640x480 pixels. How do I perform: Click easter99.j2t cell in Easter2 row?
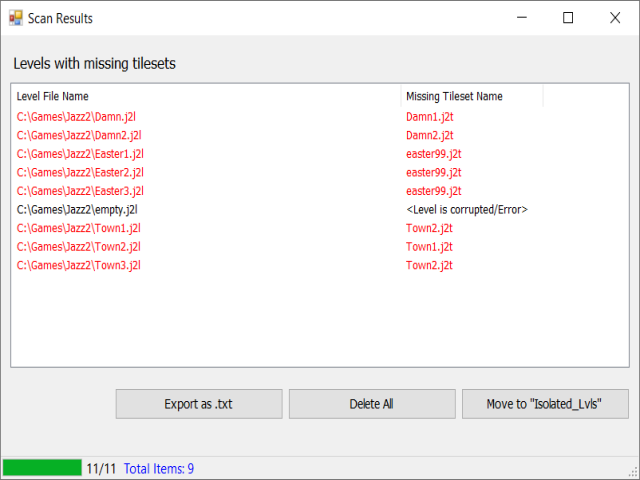pyautogui.click(x=433, y=173)
